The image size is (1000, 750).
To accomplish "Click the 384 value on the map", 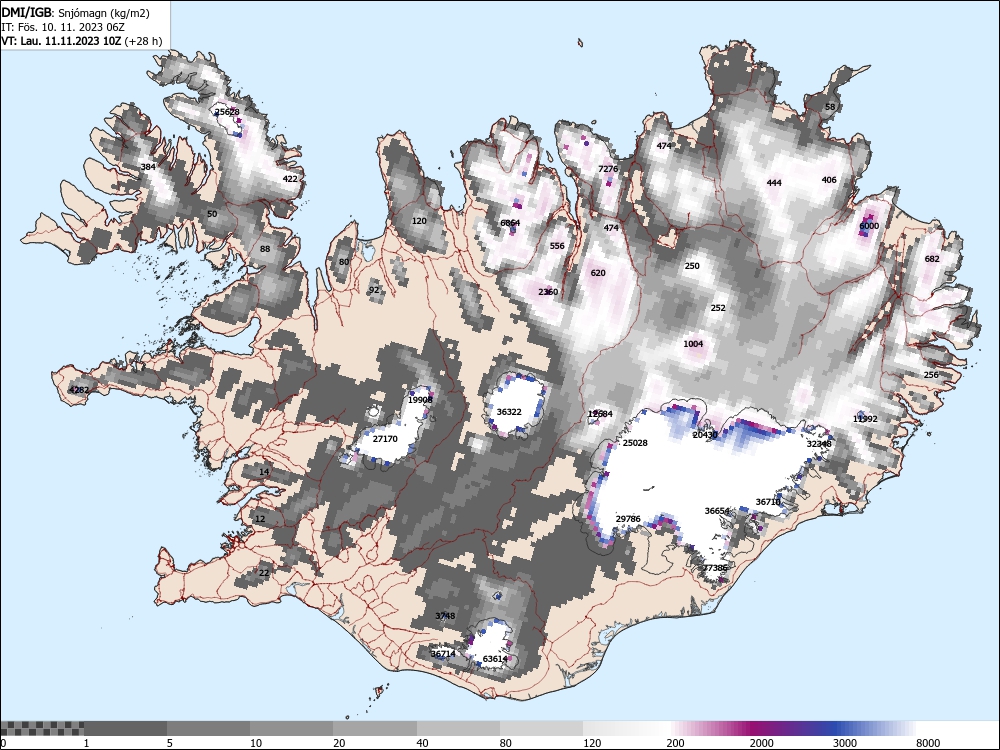I will coord(148,167).
